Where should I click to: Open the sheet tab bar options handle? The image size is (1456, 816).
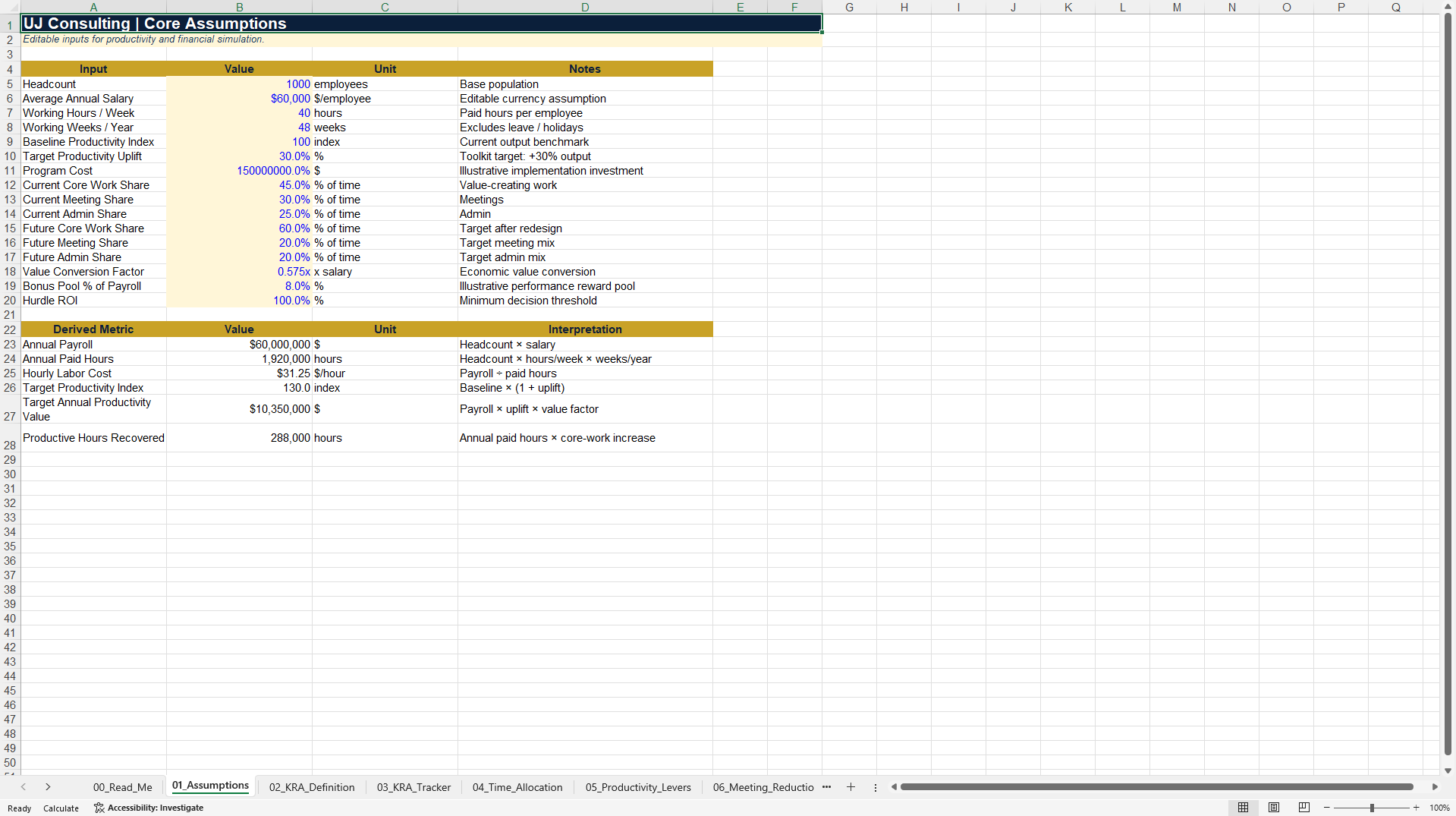[x=876, y=787]
